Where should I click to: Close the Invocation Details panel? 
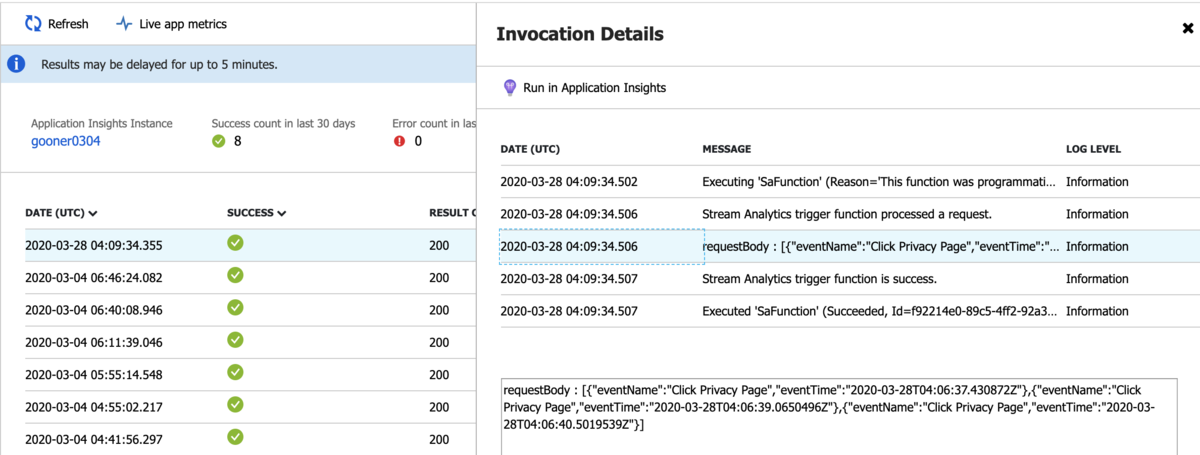pyautogui.click(x=1187, y=29)
